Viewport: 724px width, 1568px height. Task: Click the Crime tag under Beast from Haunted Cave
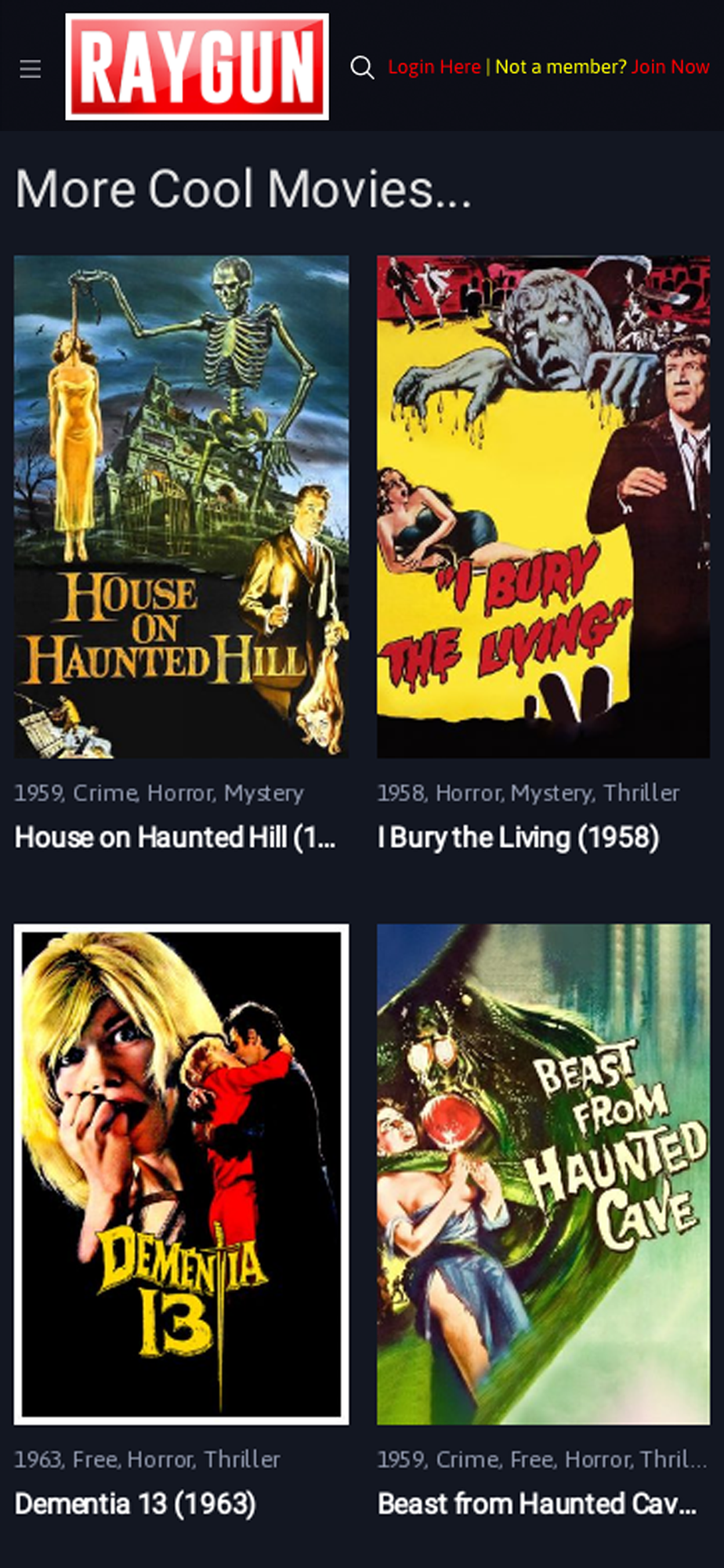[468, 1460]
